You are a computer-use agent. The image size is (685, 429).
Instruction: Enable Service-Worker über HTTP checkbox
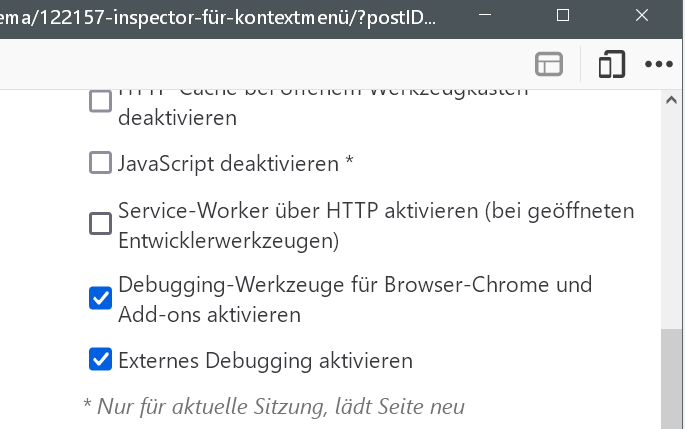coord(101,223)
